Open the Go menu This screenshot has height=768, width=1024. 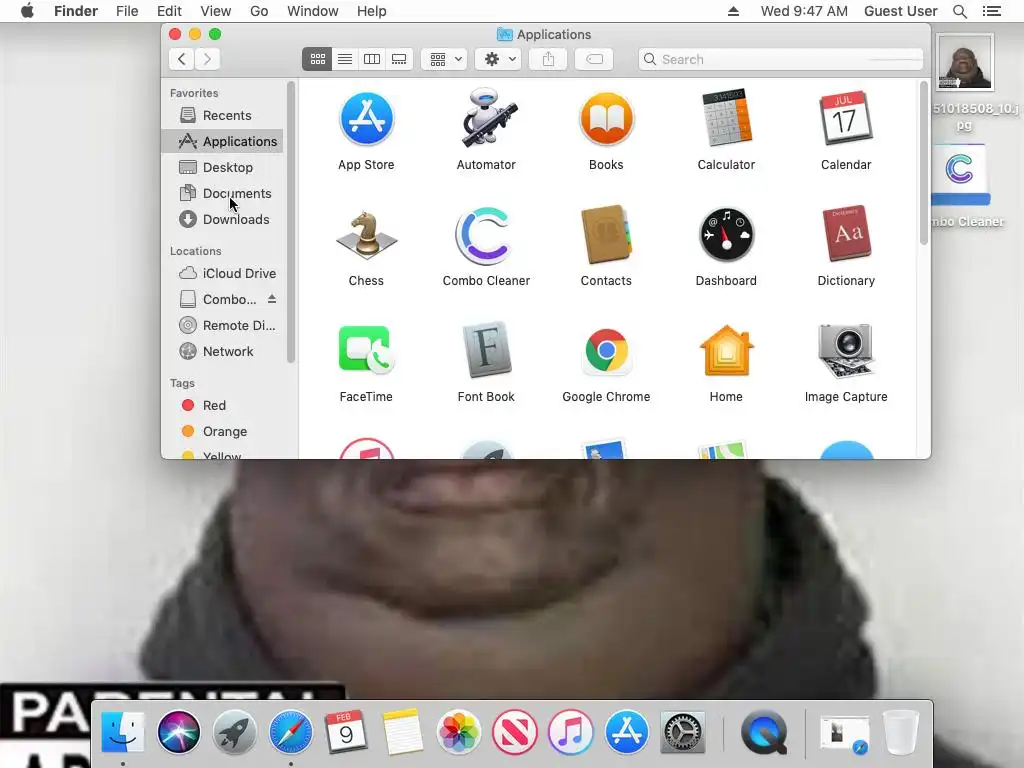click(x=259, y=11)
